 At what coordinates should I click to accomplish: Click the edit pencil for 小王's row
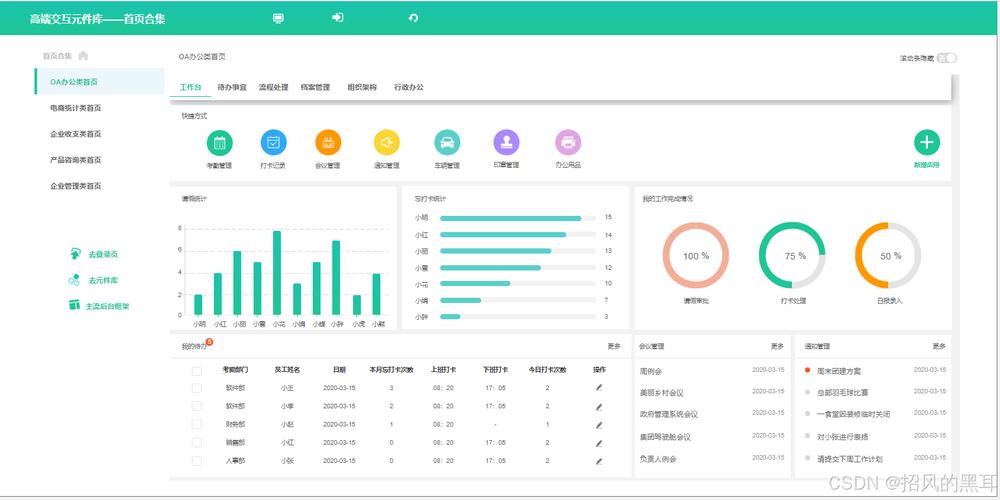pyautogui.click(x=599, y=387)
